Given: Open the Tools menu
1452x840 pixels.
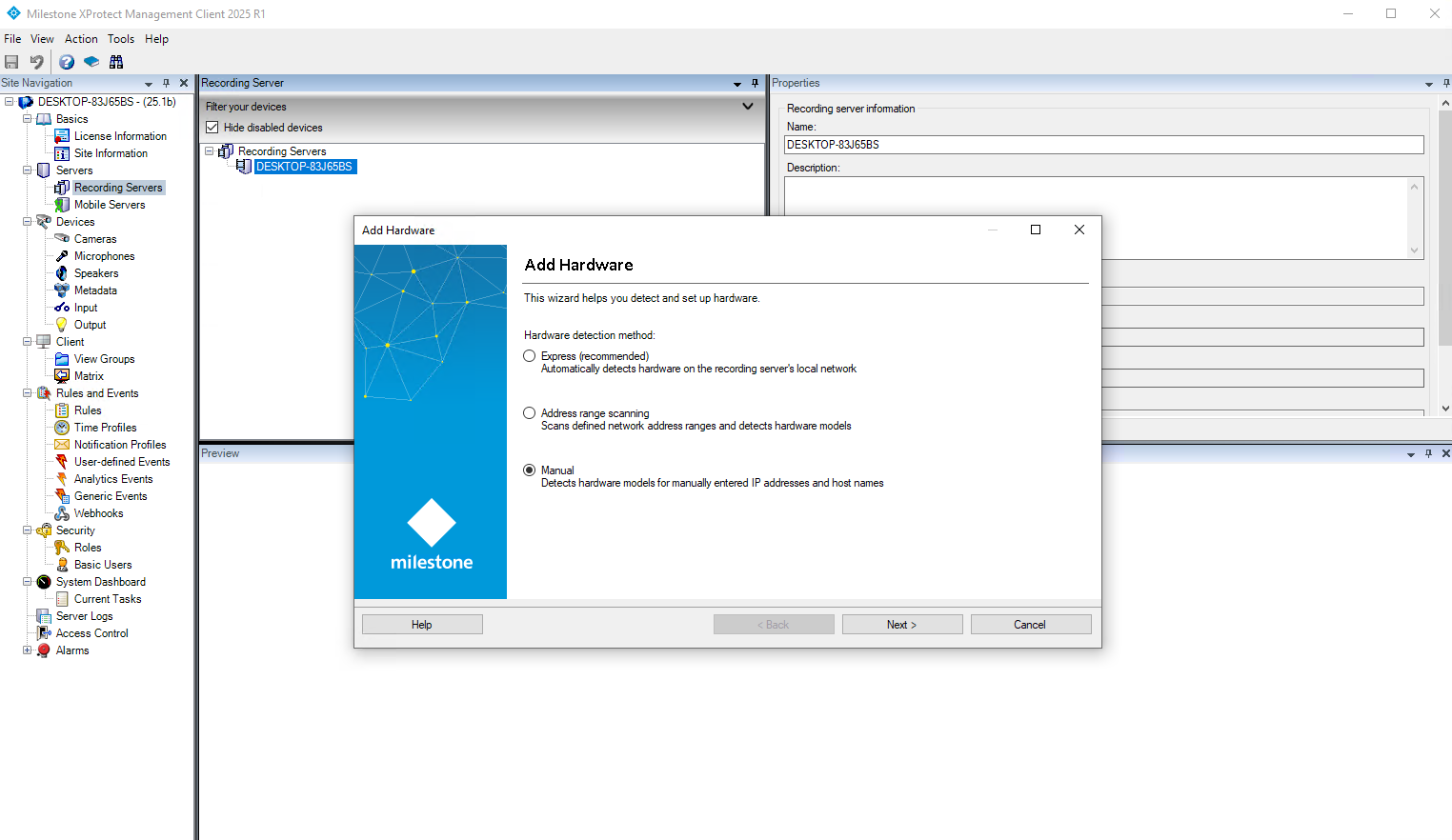Looking at the screenshot, I should click(121, 39).
